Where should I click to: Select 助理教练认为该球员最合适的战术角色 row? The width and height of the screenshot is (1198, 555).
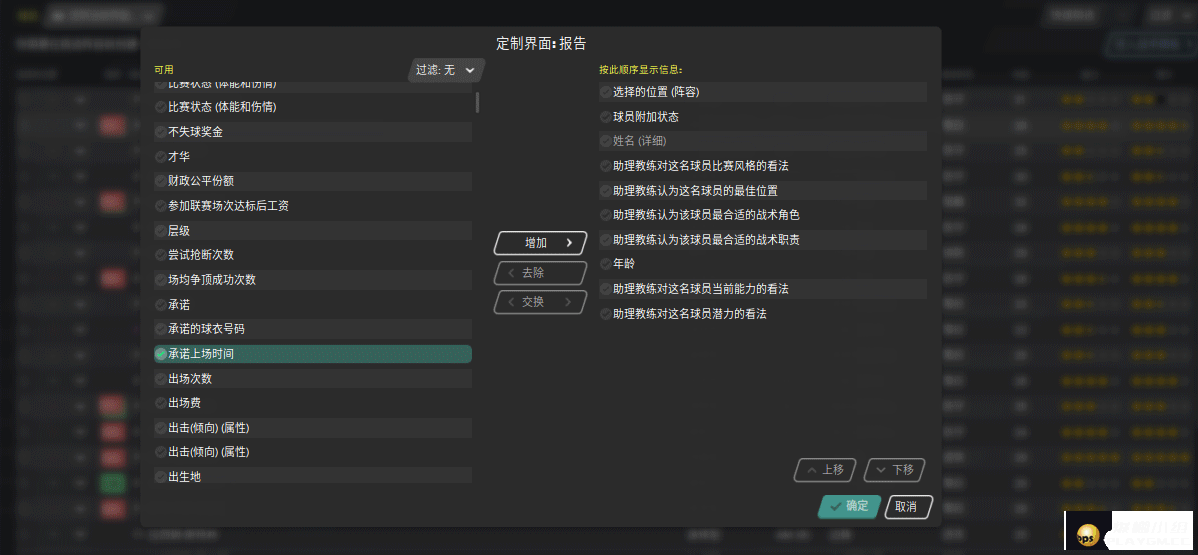pos(763,215)
